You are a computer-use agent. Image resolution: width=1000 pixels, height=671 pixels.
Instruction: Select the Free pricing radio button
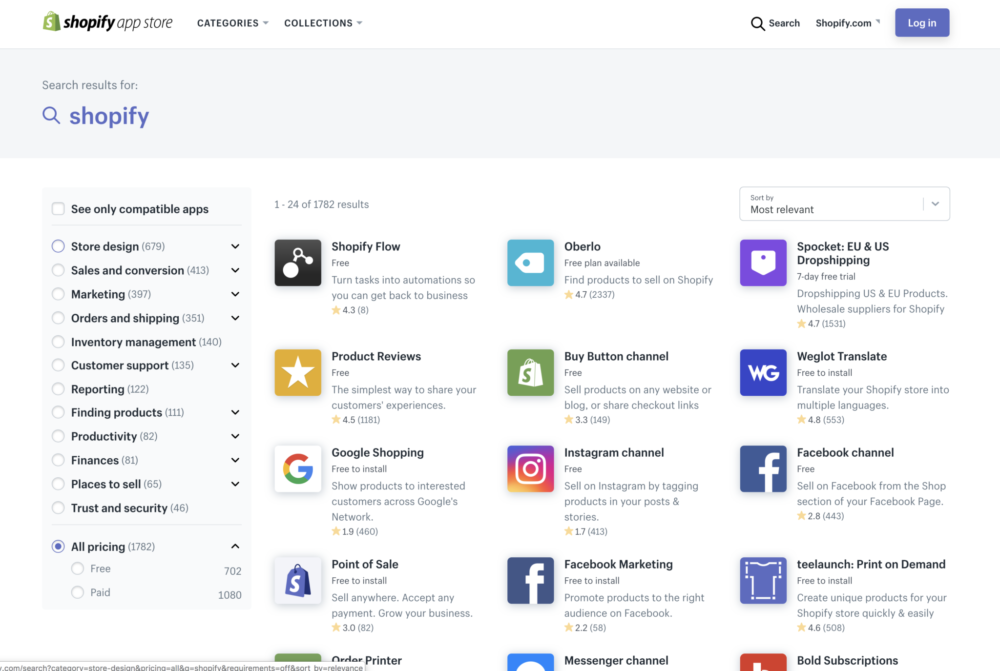(78, 569)
